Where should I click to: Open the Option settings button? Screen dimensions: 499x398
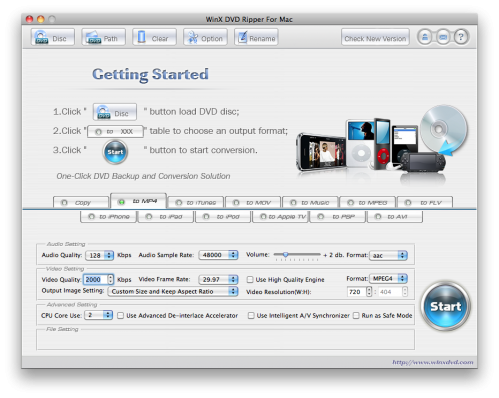click(205, 37)
